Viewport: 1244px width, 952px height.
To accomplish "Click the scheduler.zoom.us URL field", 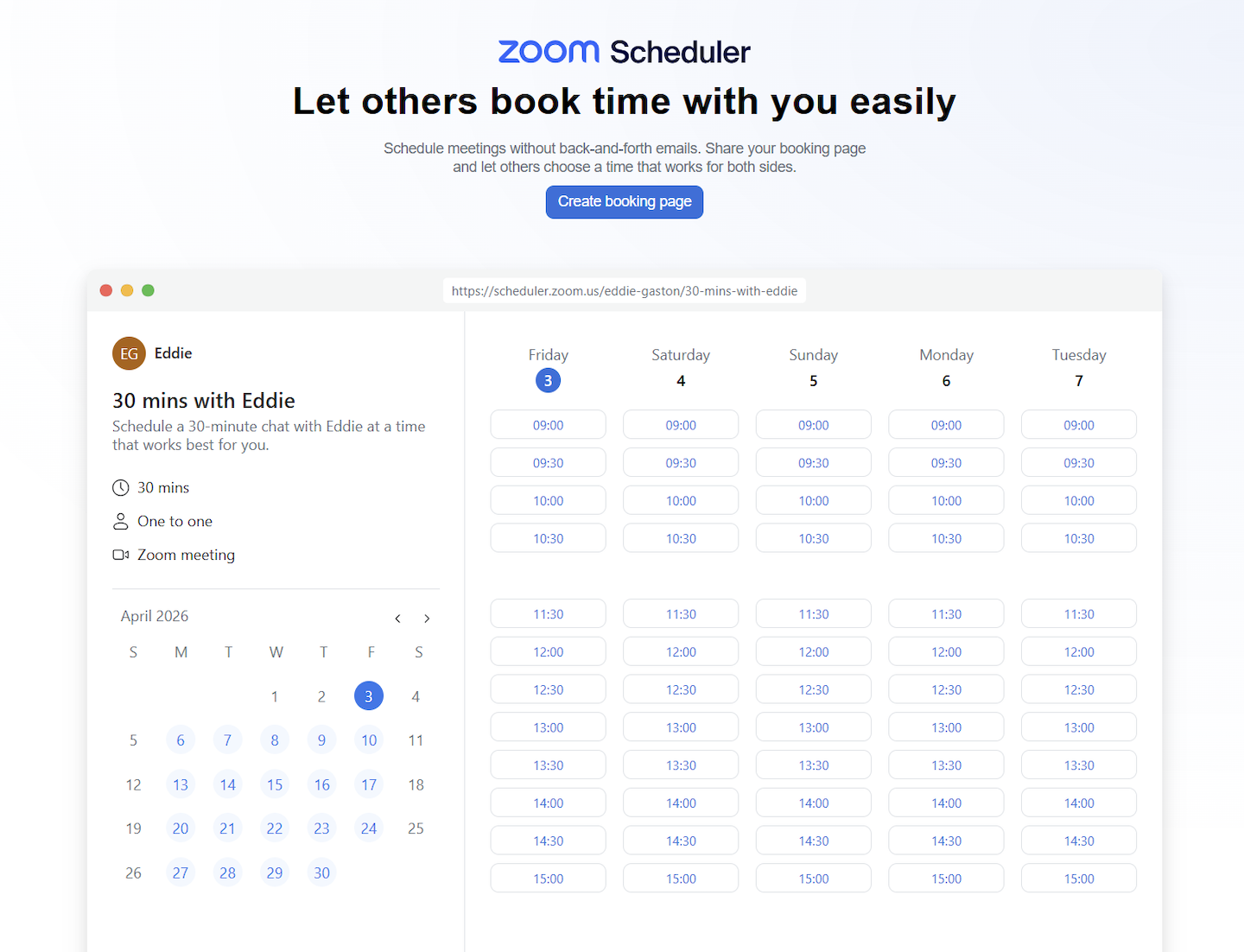I will (x=625, y=291).
